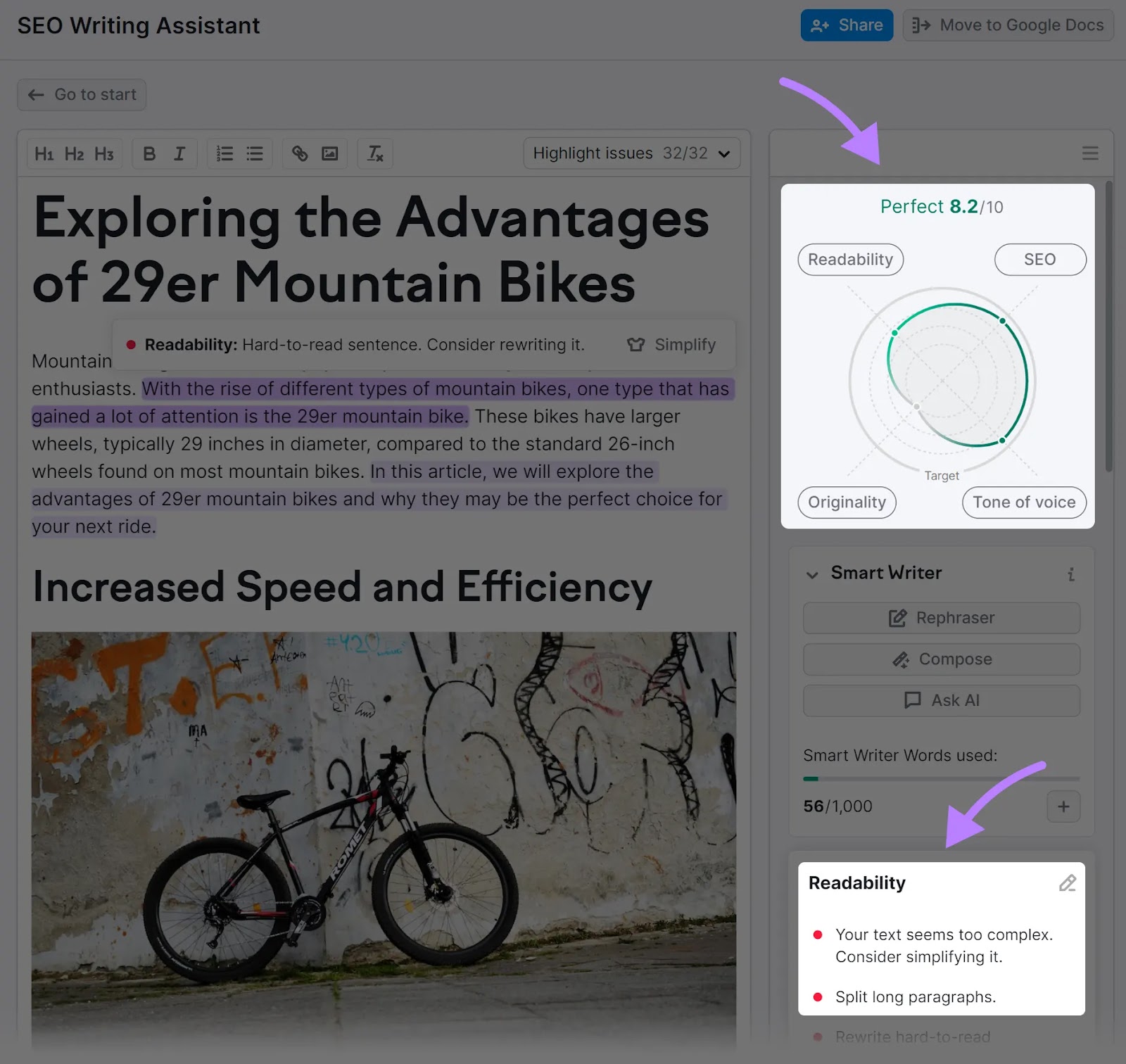Apply Heading 1 style
The width and height of the screenshot is (1126, 1064).
[44, 153]
